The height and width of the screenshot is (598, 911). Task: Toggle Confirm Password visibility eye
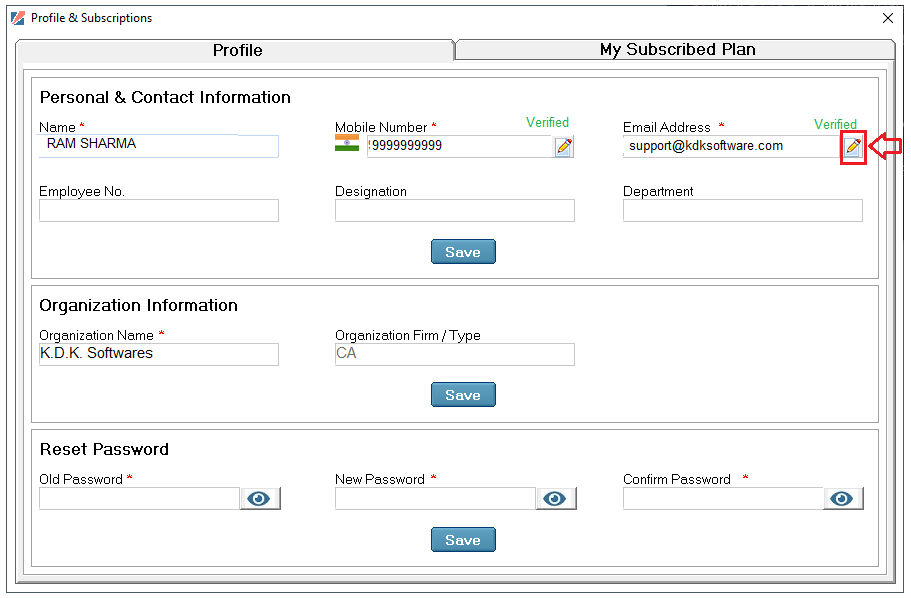pos(842,499)
